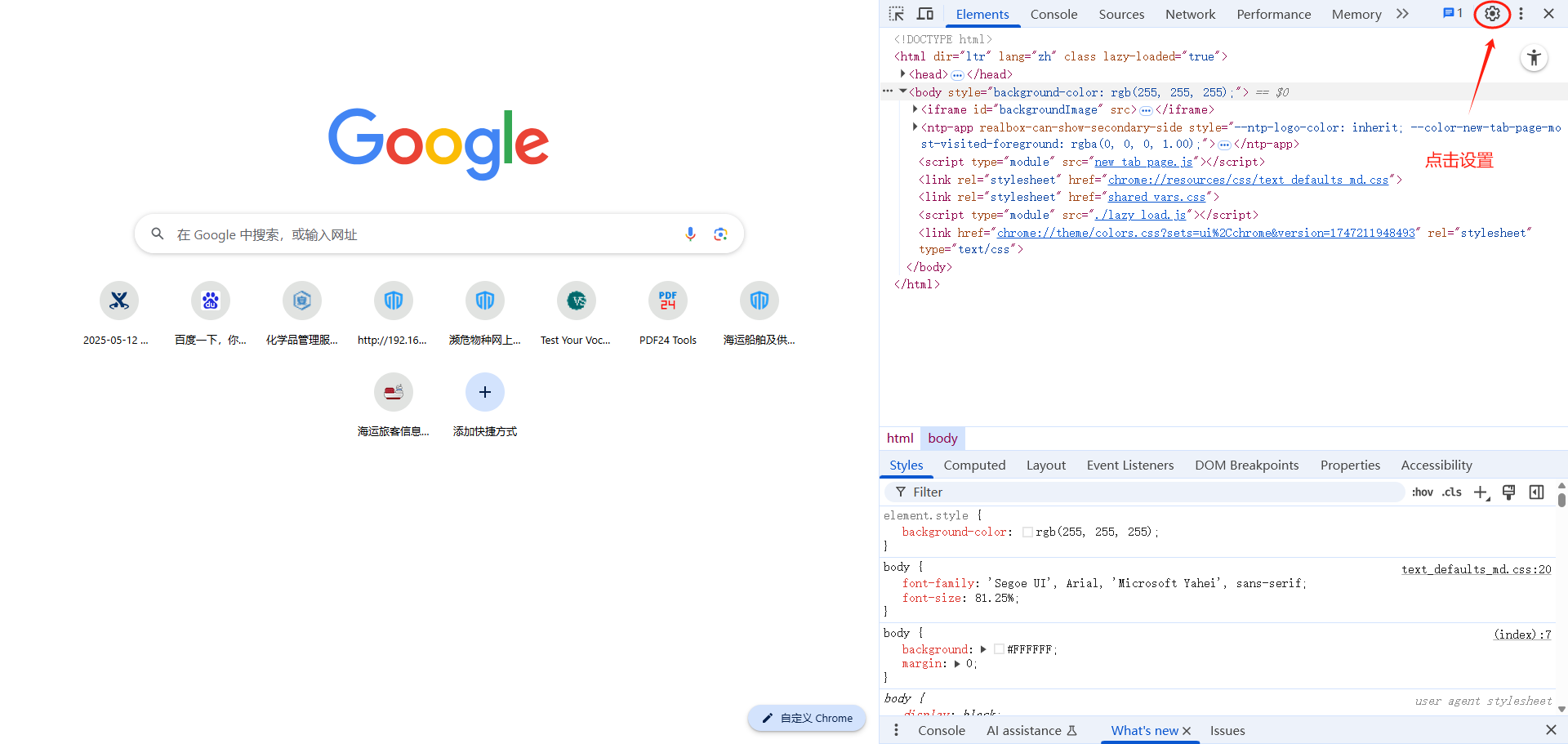1568x744 pixels.
Task: Open the issues counter badge
Action: [x=1453, y=13]
